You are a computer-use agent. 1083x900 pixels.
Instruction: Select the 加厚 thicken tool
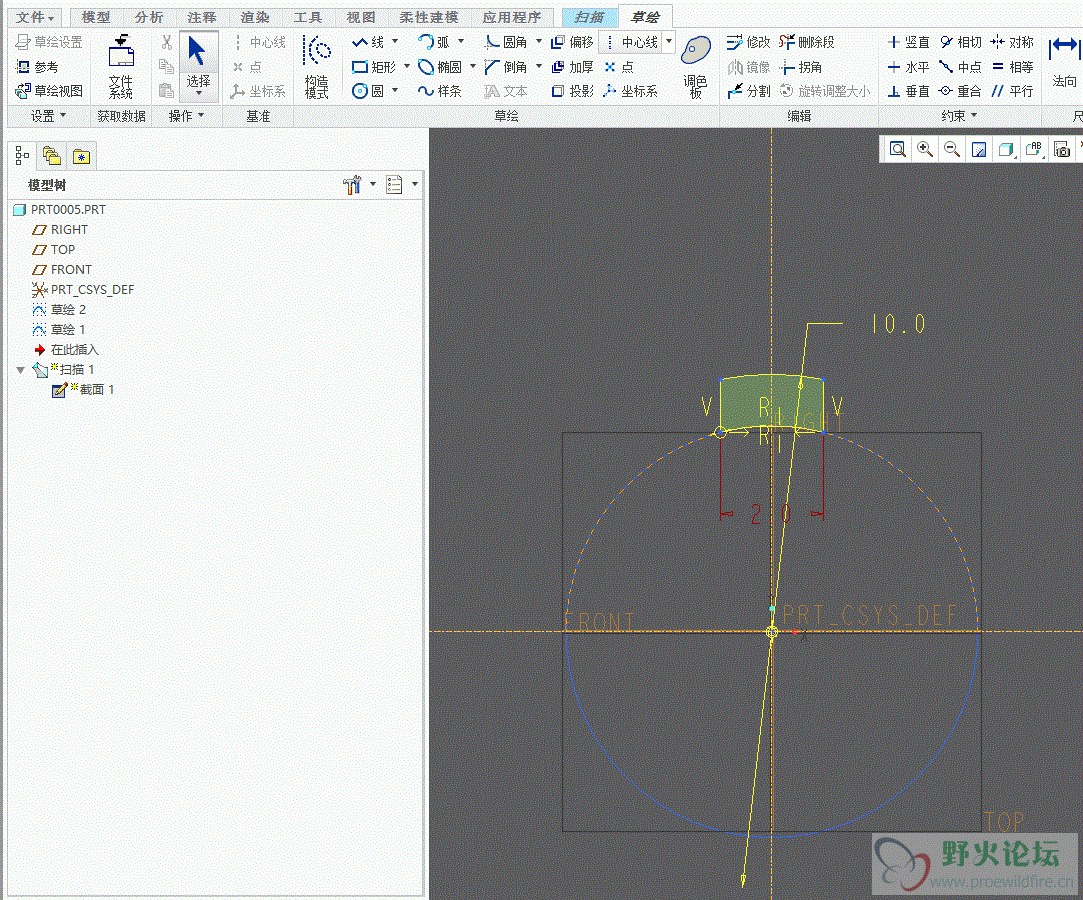[573, 67]
